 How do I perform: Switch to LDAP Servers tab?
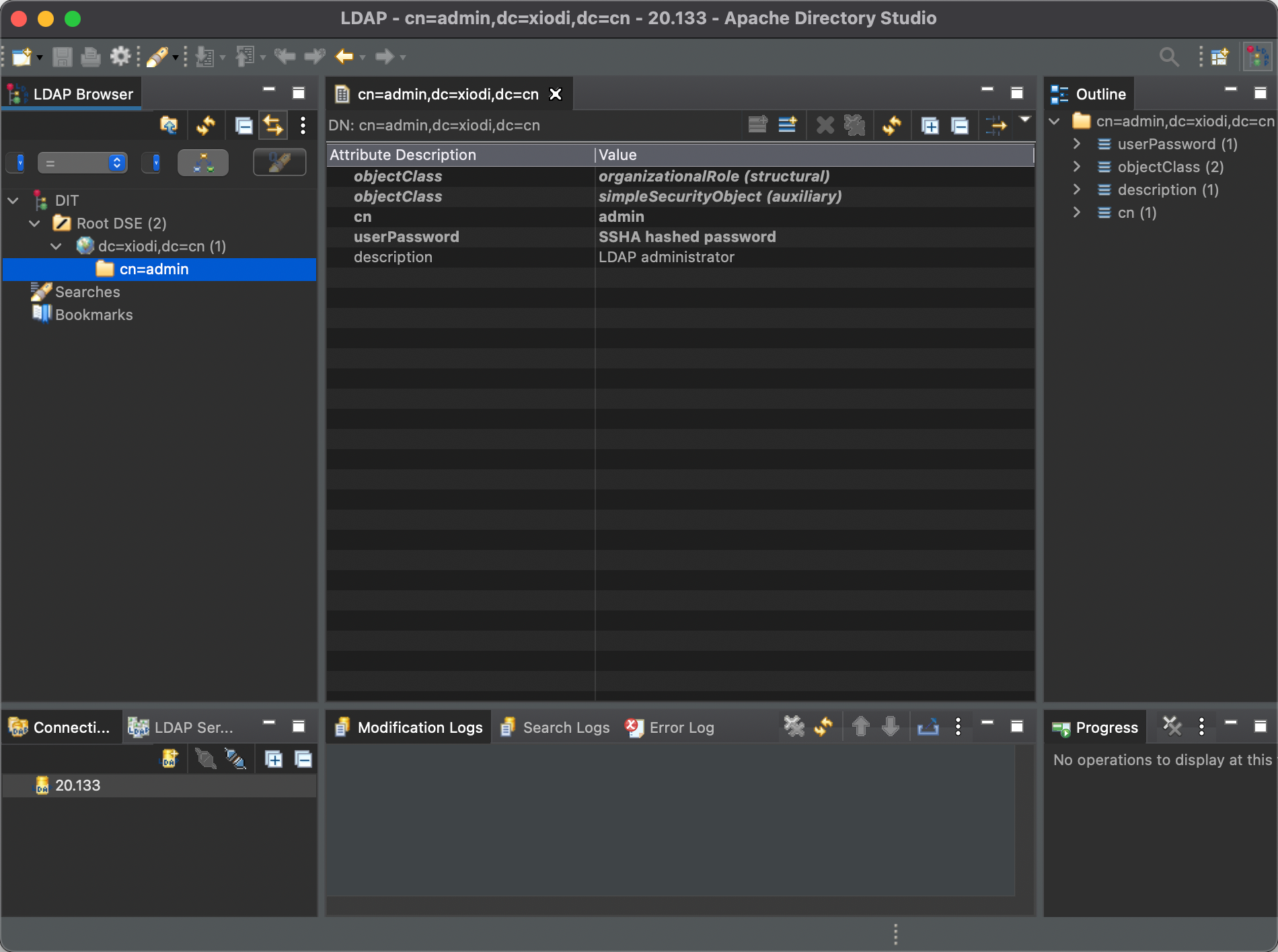click(181, 727)
